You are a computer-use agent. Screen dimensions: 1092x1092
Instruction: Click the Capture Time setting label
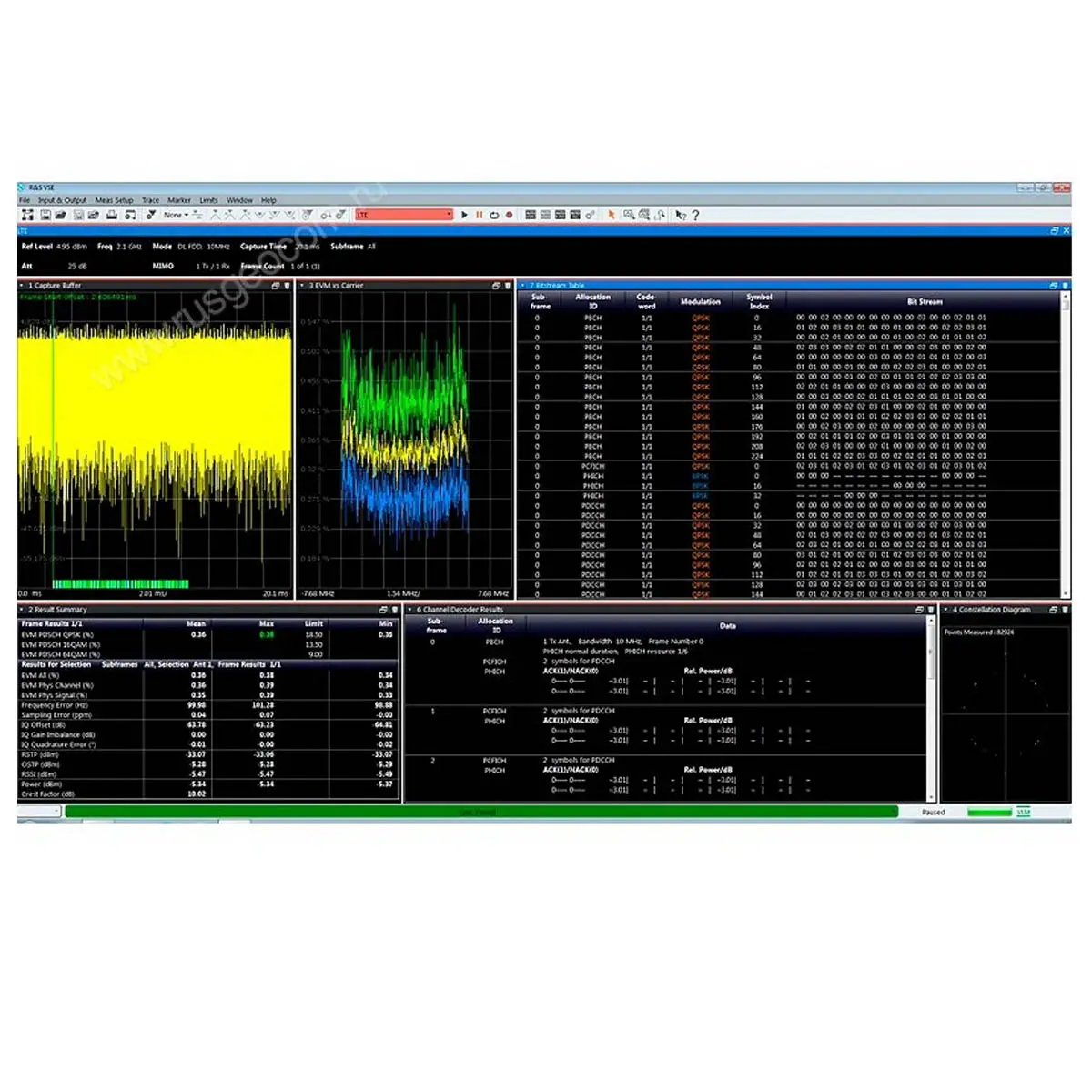tap(263, 247)
